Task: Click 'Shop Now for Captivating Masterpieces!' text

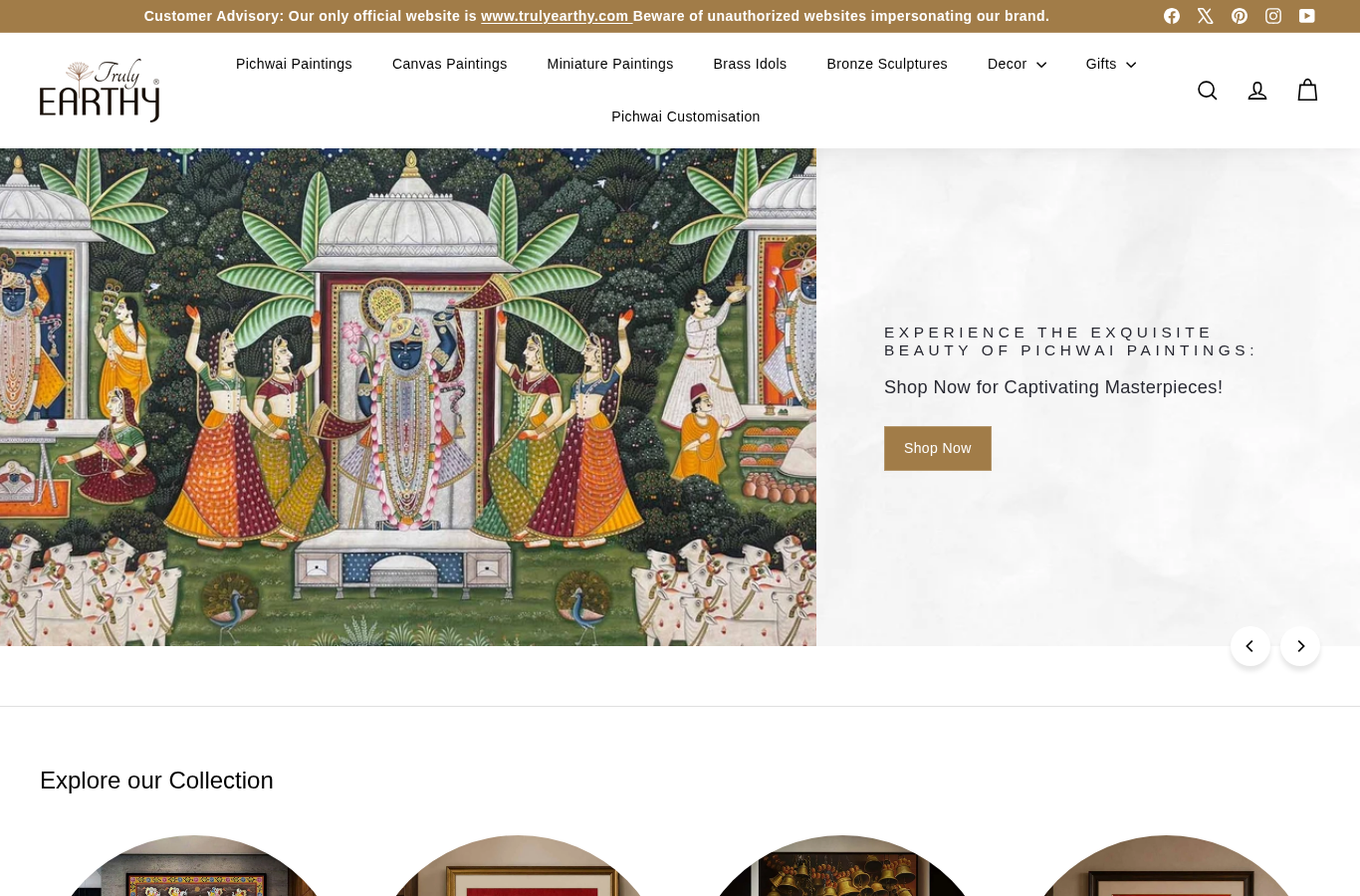Action: pos(1053,387)
